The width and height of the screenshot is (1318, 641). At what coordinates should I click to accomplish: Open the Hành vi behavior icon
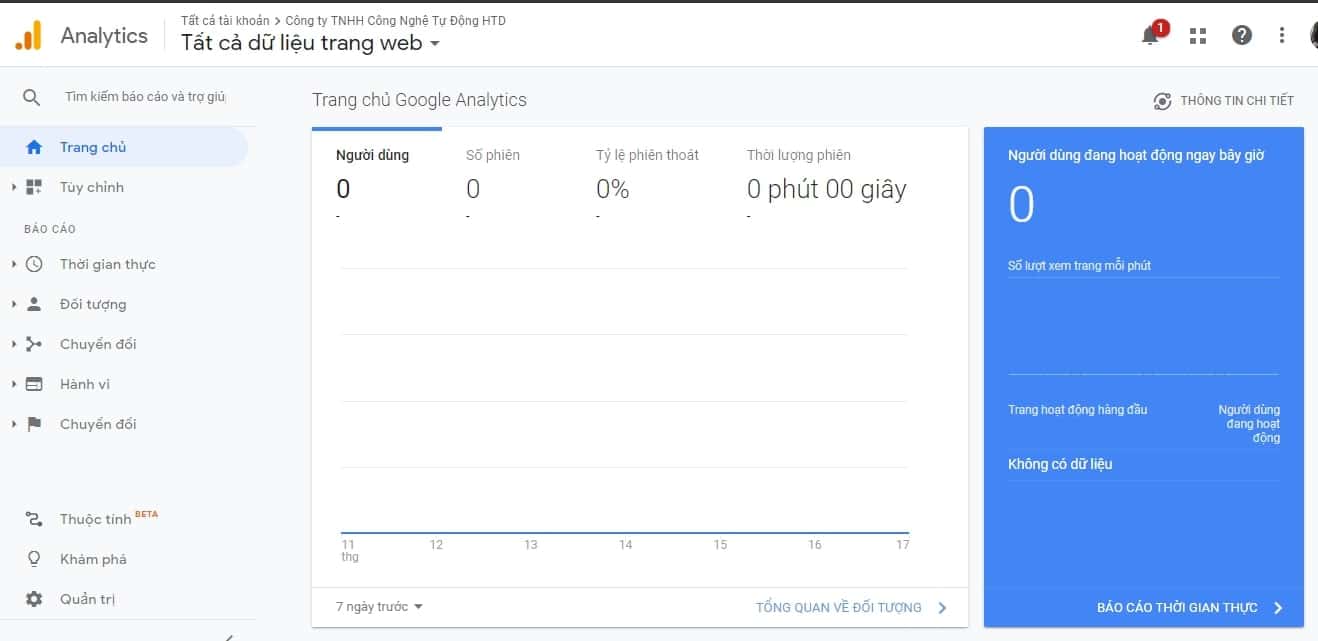(x=32, y=384)
